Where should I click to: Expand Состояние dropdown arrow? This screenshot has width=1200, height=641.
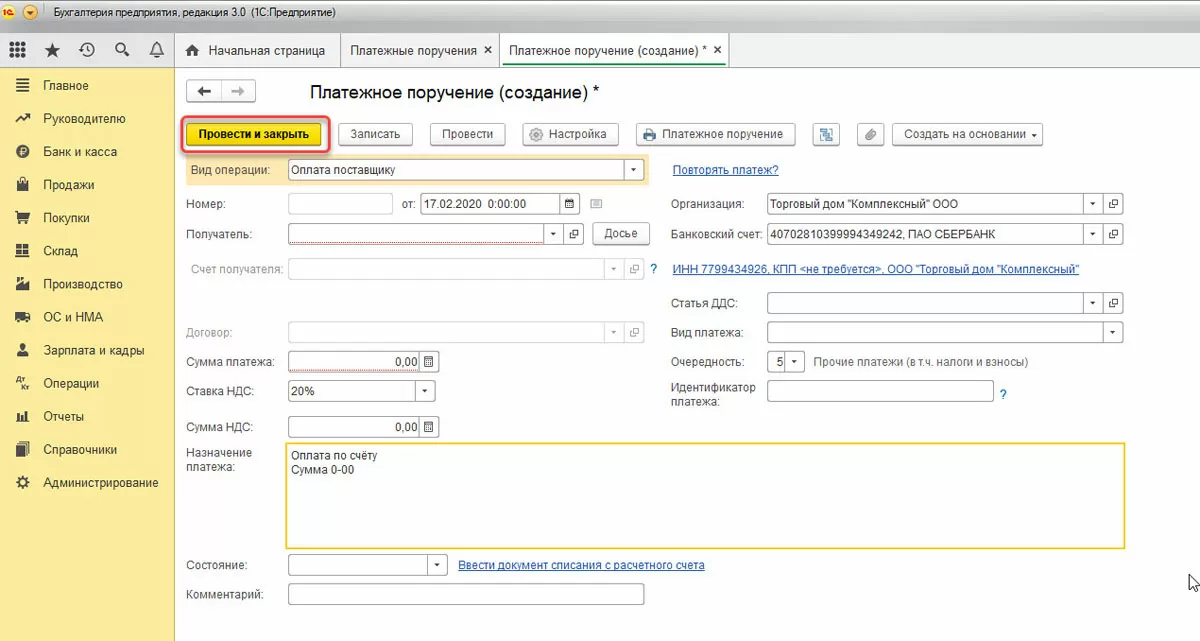point(437,565)
